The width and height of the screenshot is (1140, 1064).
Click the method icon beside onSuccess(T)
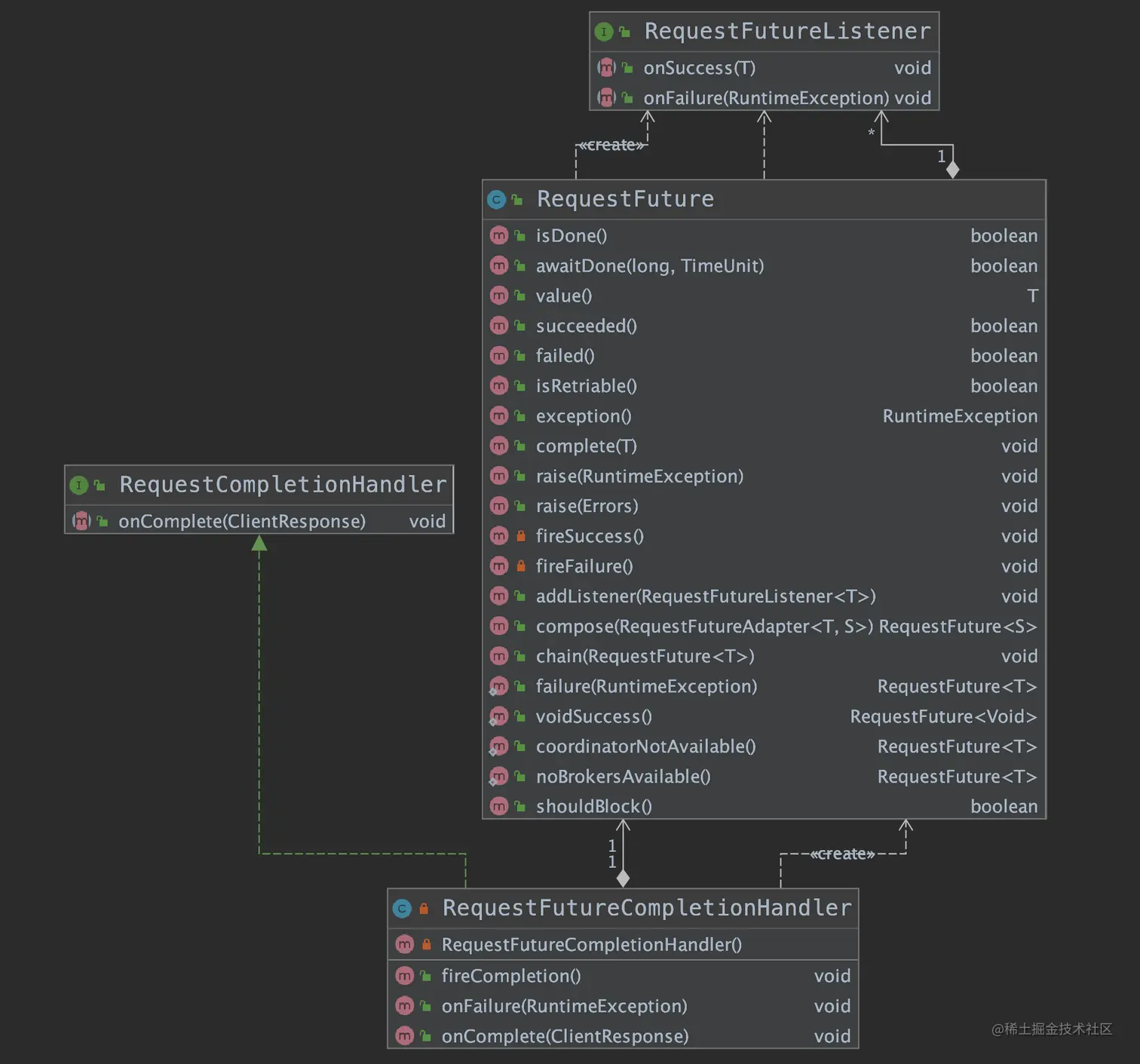[x=606, y=68]
